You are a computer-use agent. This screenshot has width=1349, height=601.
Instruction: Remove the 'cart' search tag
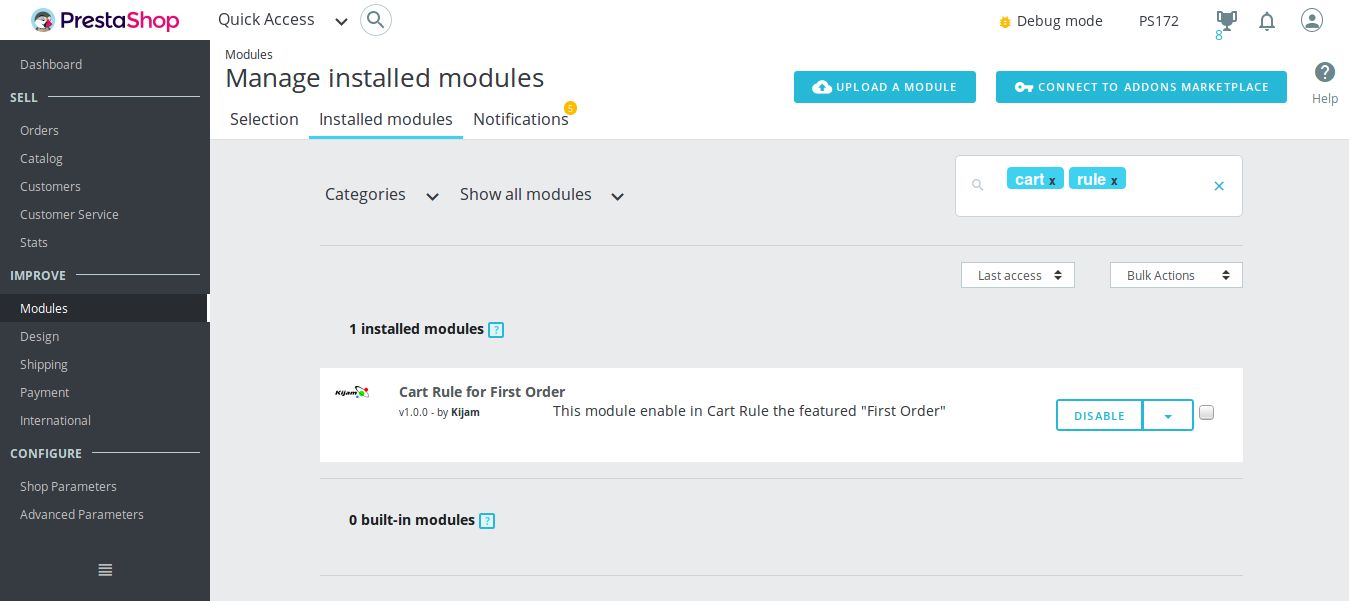pyautogui.click(x=1052, y=181)
